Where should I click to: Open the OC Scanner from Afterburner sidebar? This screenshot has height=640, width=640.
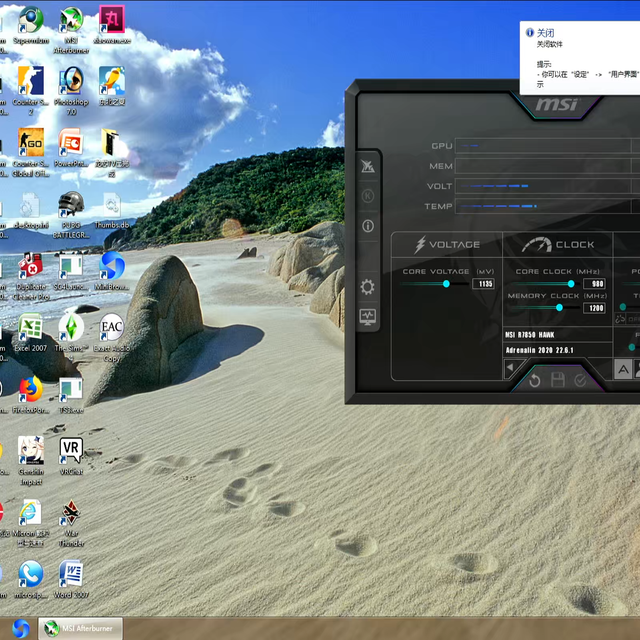tap(368, 166)
